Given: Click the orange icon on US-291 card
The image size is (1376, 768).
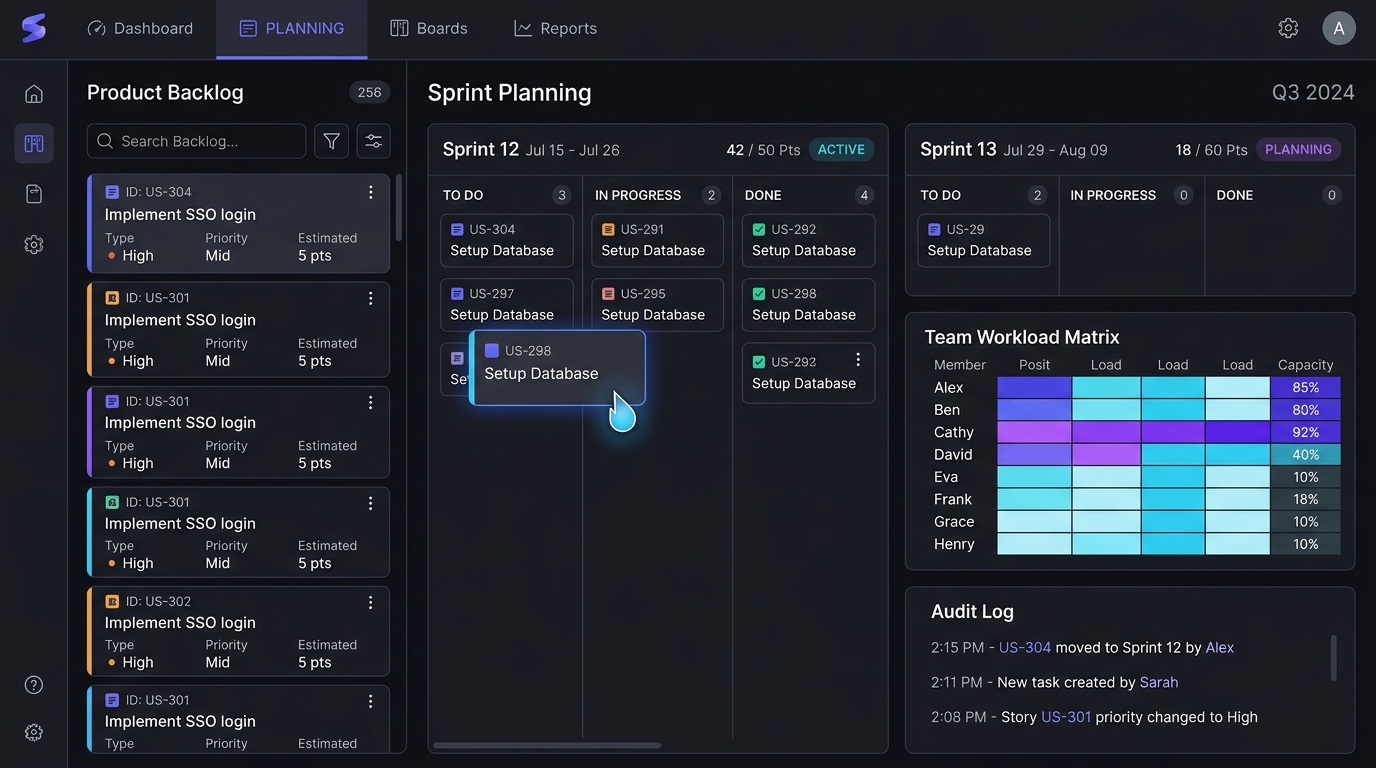Looking at the screenshot, I should pos(608,230).
